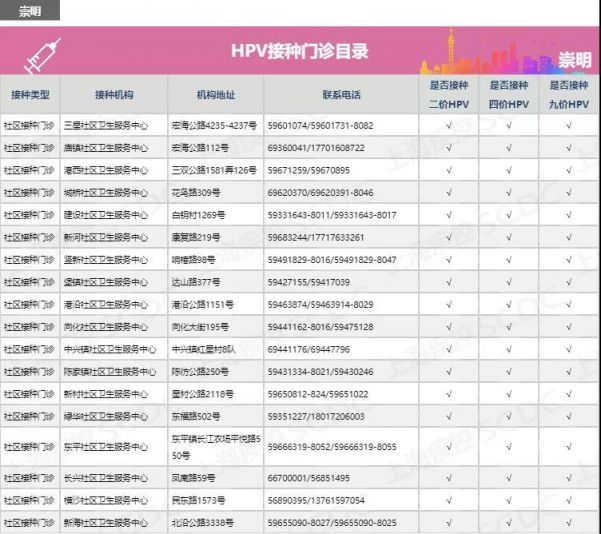Viewport: 601px width, 534px height.
Task: Click the syringe icon in the banner
Action: [x=43, y=55]
